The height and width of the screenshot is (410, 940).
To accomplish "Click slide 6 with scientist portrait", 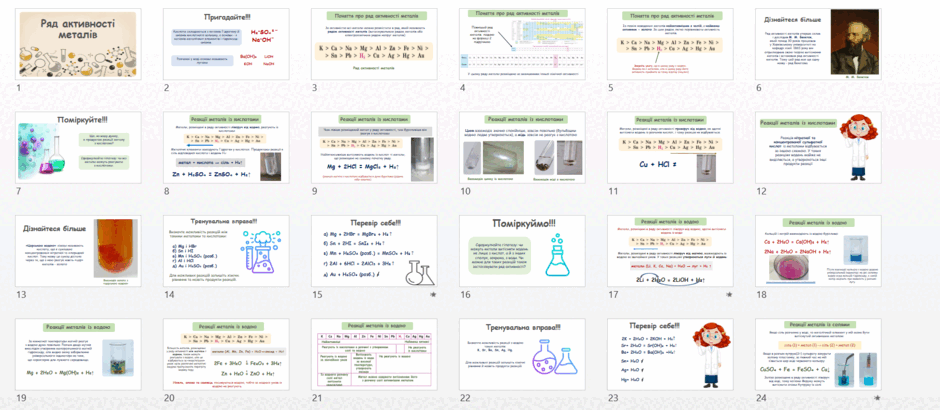I will [818, 44].
